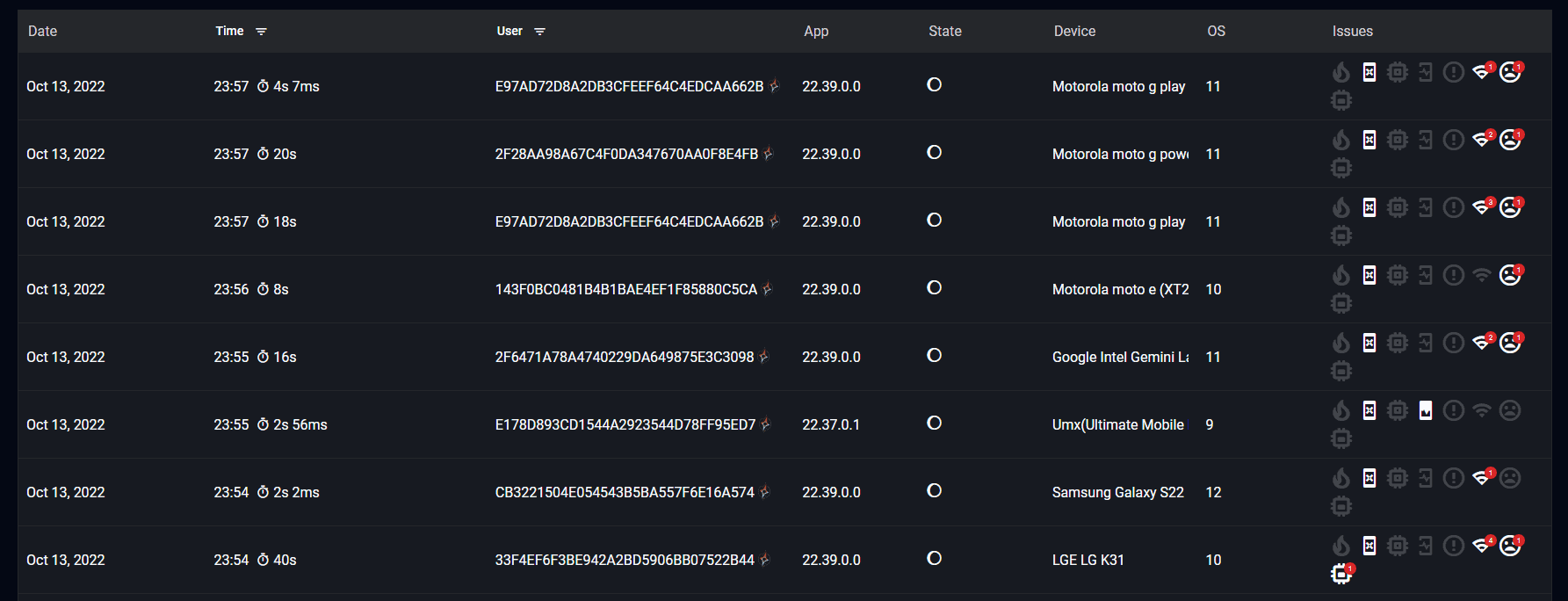Click the network issue icon on the 4s 7ms row
Screen dimensions: 1568x601
(x=1483, y=72)
